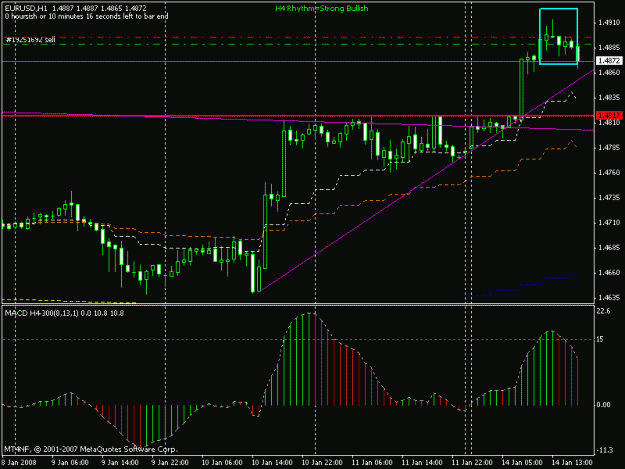
Task: Click the current price tag 1.4872
Action: click(609, 61)
